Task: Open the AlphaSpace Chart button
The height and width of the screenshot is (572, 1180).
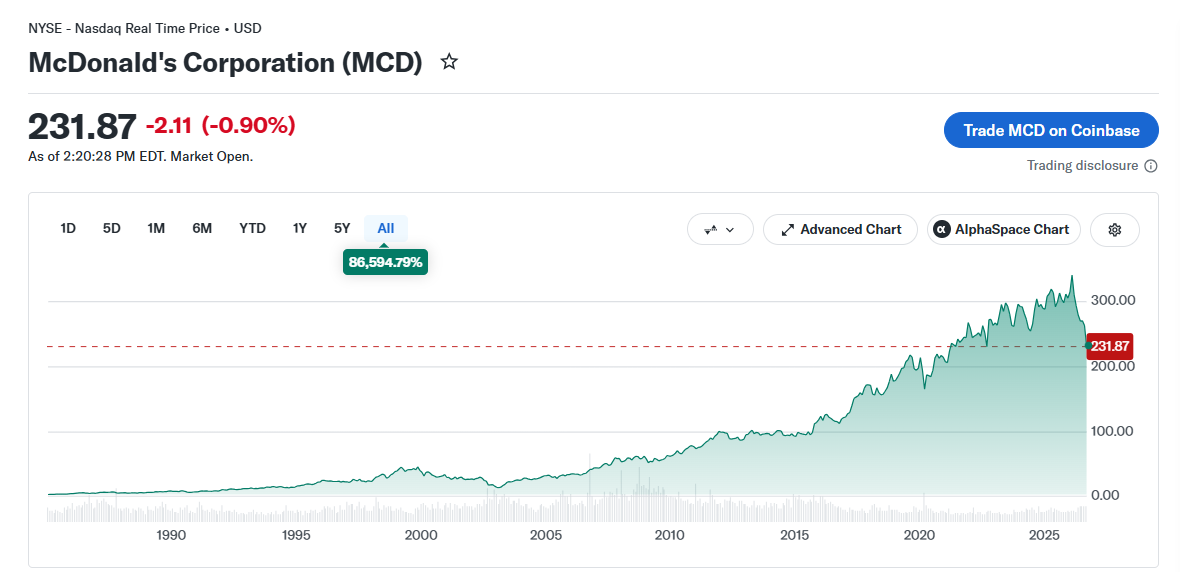Action: [x=1004, y=230]
